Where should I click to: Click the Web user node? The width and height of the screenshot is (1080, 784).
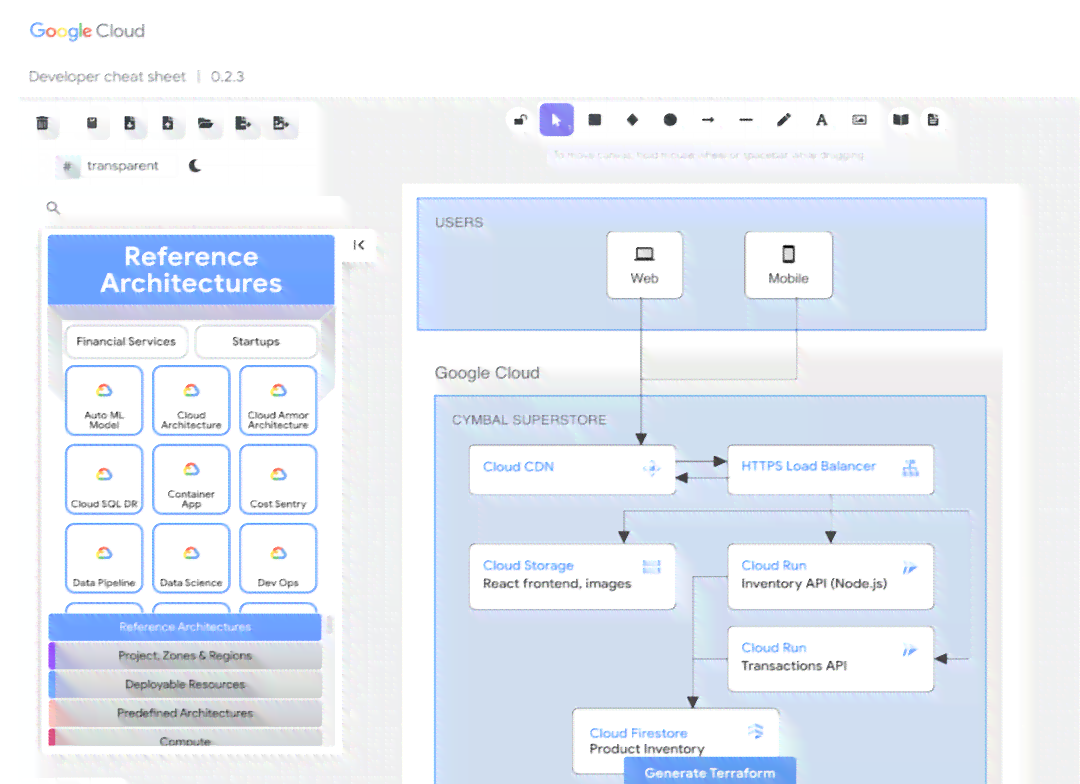(x=644, y=265)
